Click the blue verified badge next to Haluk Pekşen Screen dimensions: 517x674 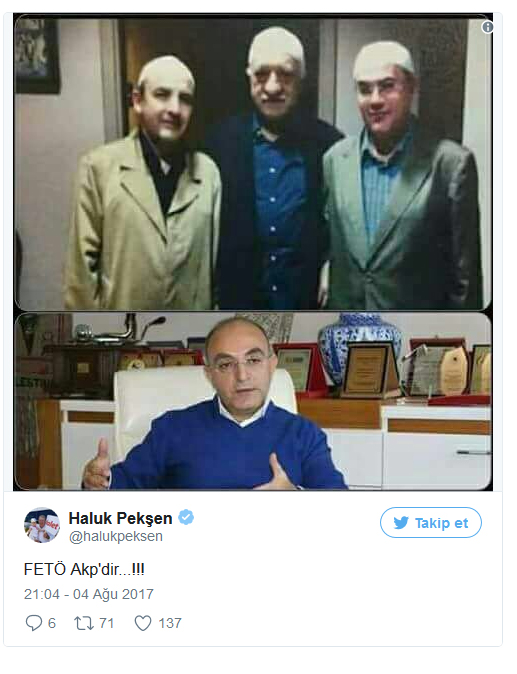coord(186,517)
